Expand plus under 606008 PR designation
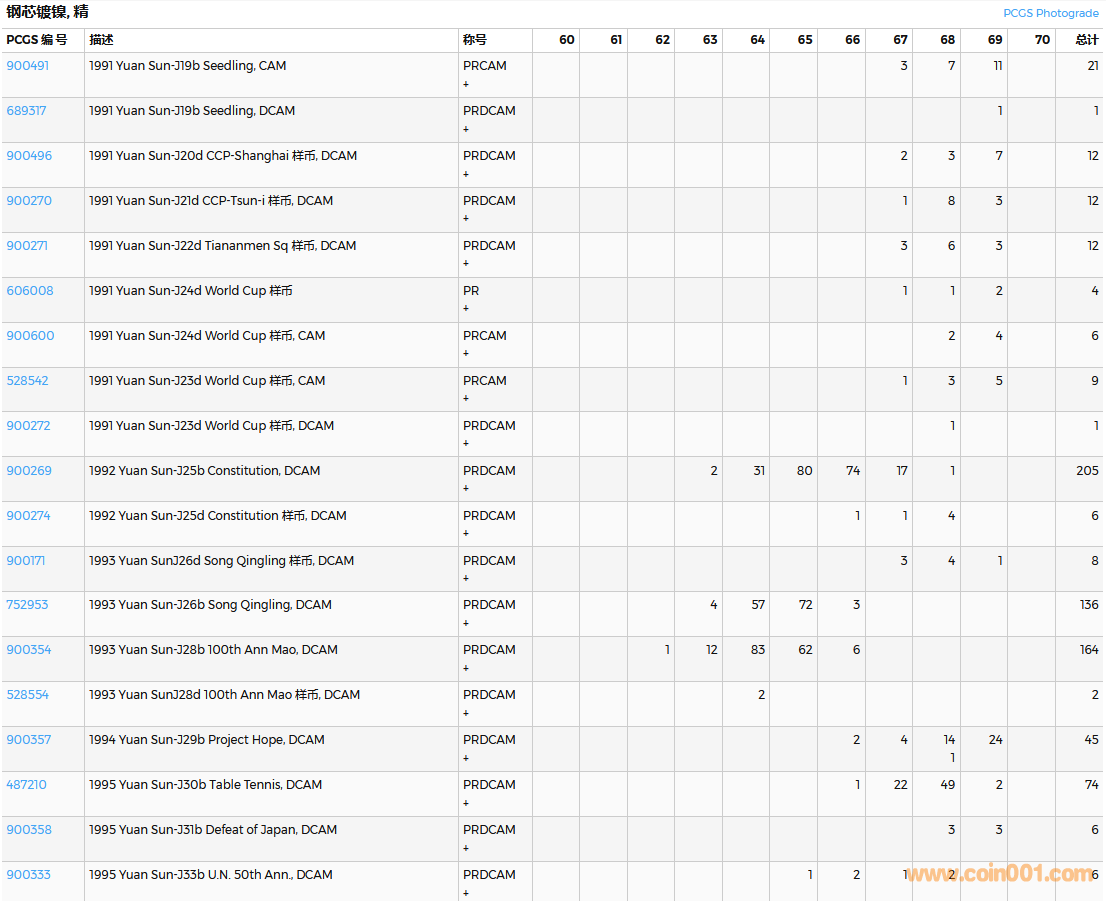 click(466, 309)
